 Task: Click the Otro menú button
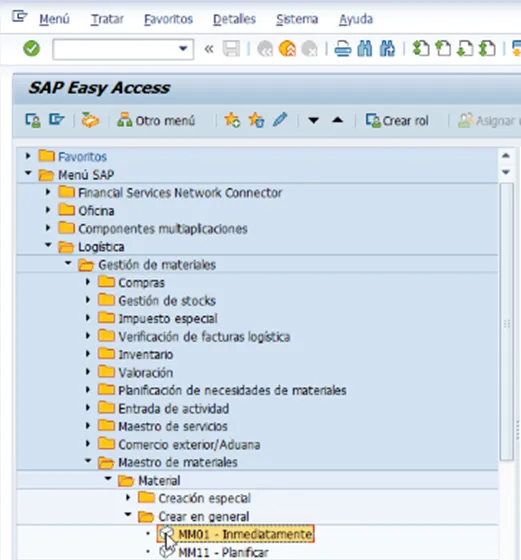click(x=156, y=120)
